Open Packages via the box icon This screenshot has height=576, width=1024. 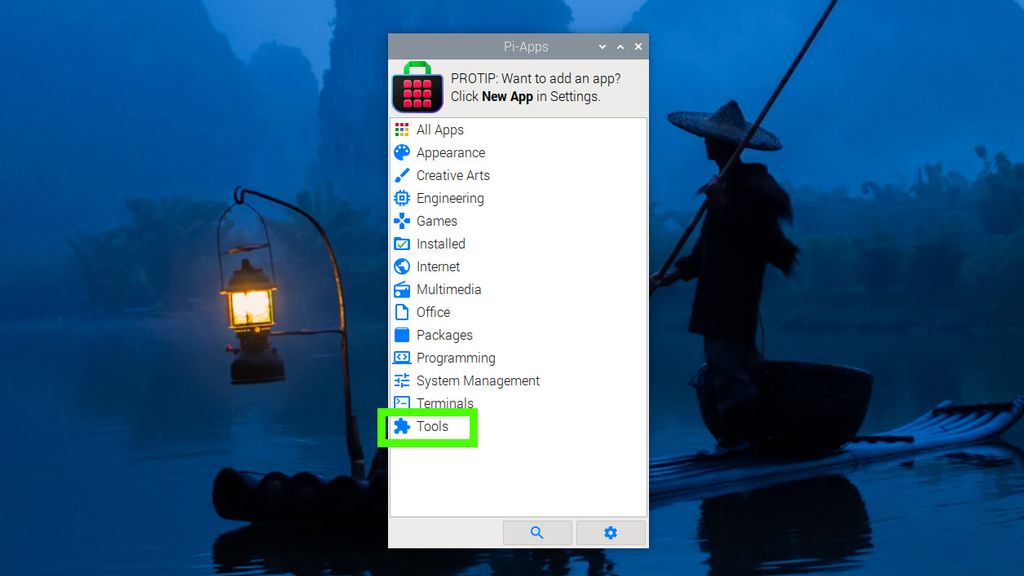click(401, 334)
